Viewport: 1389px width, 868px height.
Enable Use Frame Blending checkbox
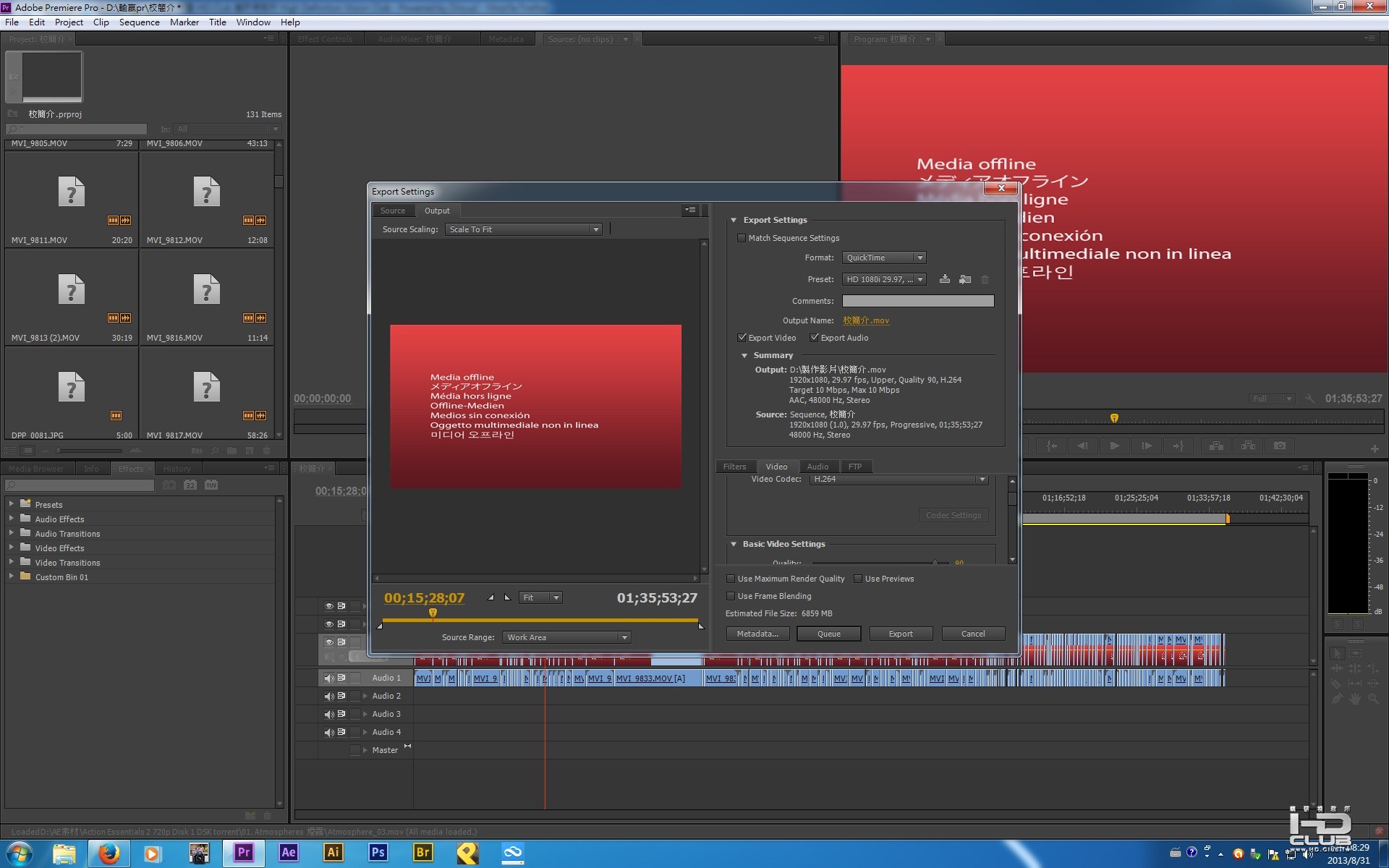(731, 596)
